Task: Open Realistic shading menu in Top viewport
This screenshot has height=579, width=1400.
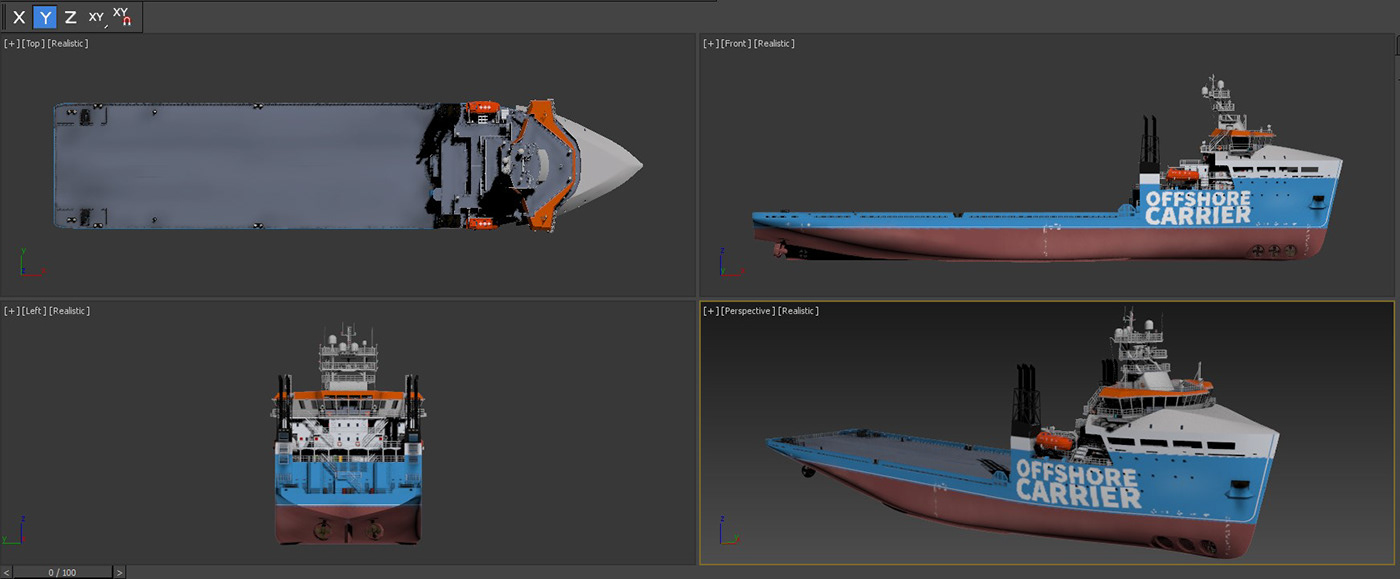Action: coord(68,44)
